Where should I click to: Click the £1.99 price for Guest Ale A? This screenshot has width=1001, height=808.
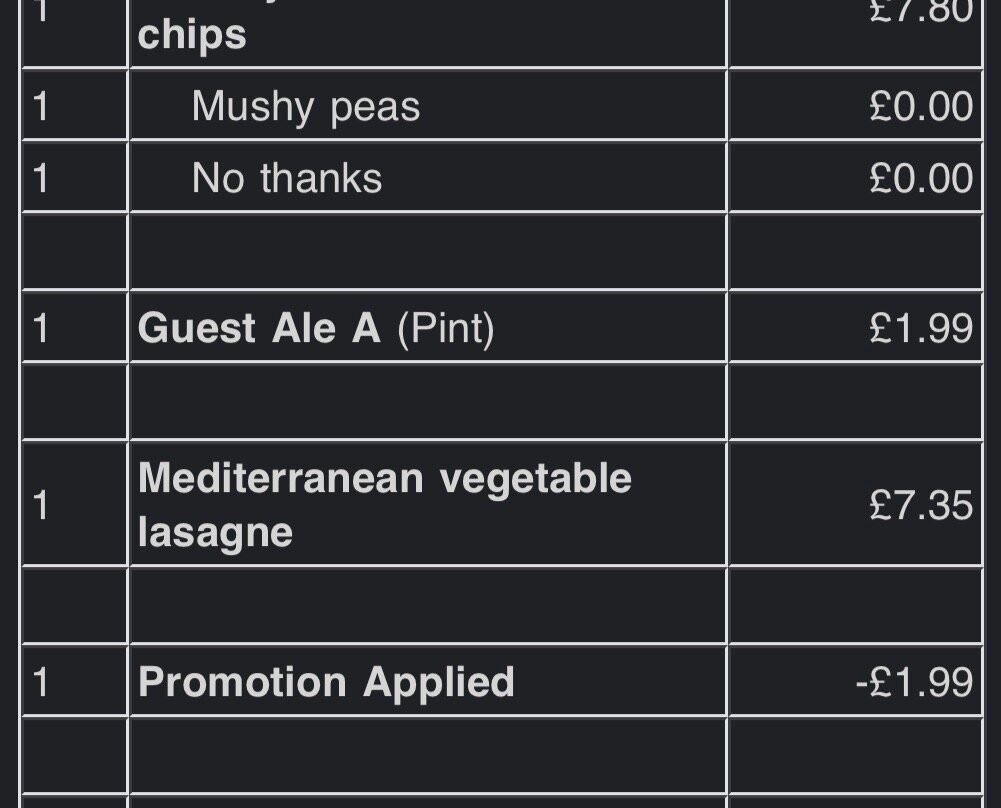920,327
